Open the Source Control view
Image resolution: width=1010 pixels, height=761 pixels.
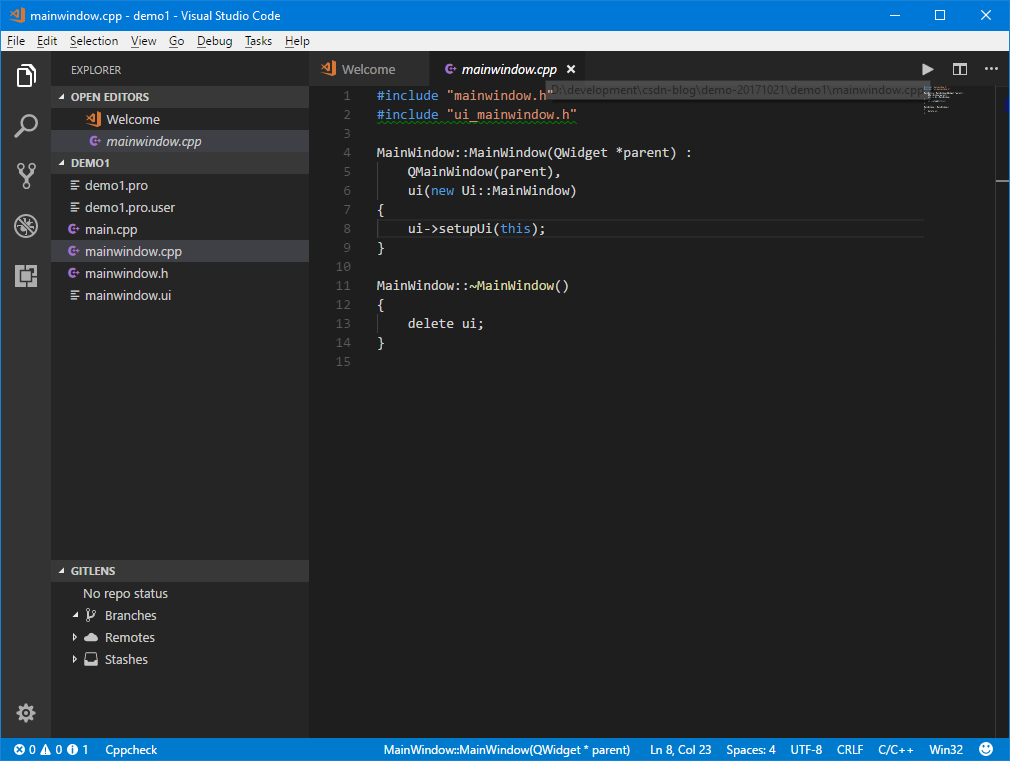coord(25,175)
